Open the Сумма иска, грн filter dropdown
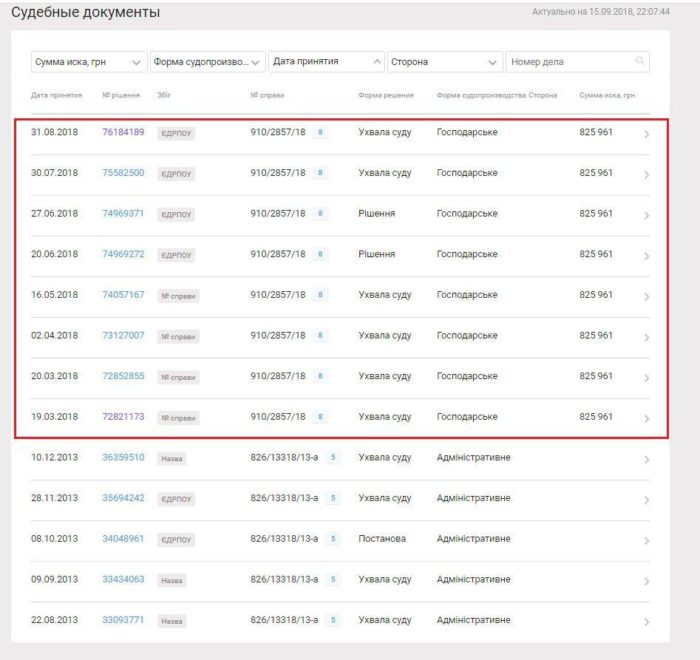The height and width of the screenshot is (660, 700). coord(88,62)
